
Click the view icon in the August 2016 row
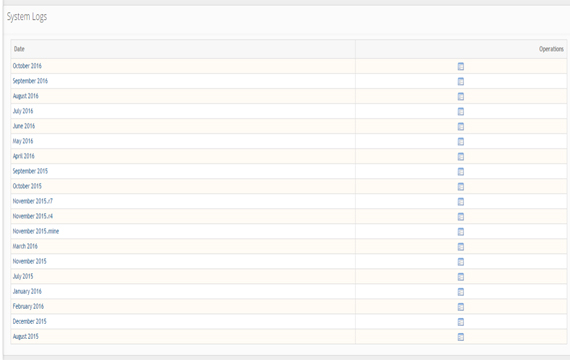(461, 96)
